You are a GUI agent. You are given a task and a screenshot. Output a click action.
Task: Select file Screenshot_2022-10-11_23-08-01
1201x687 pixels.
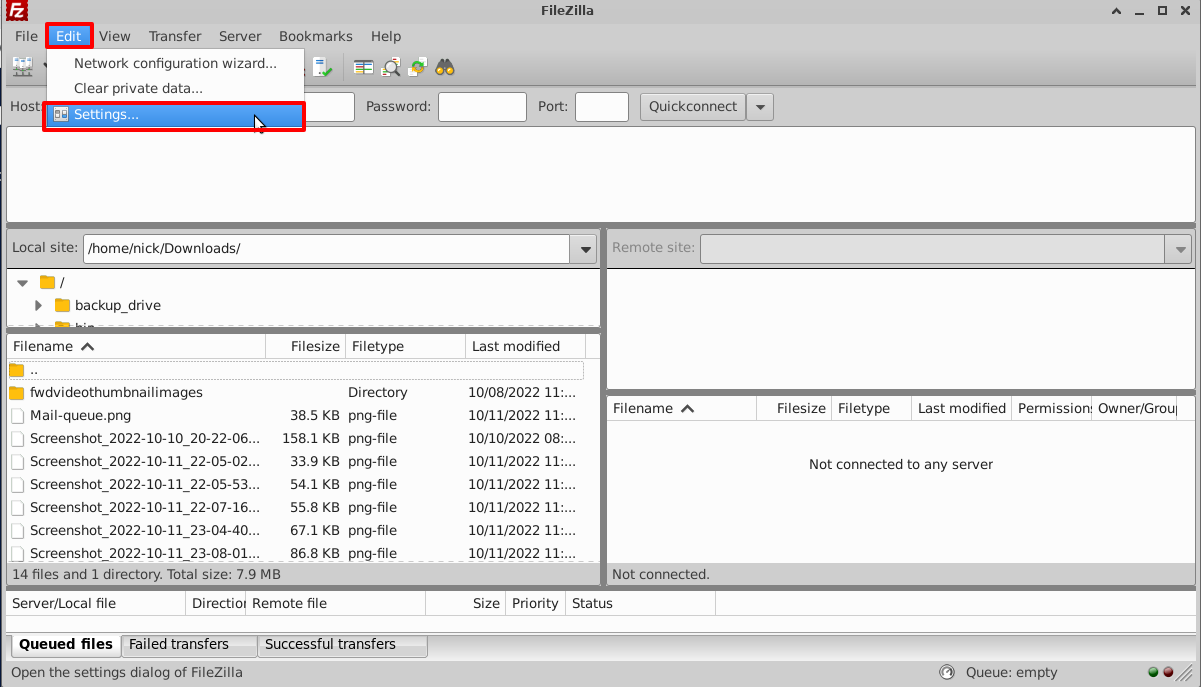click(x=144, y=554)
